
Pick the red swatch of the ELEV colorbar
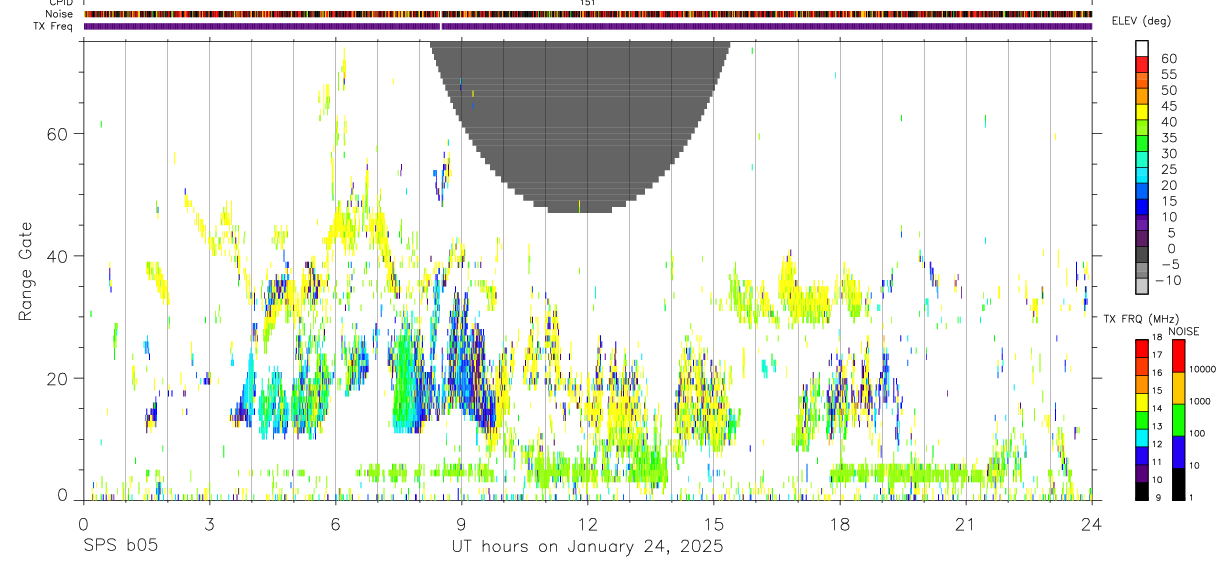1142,65
